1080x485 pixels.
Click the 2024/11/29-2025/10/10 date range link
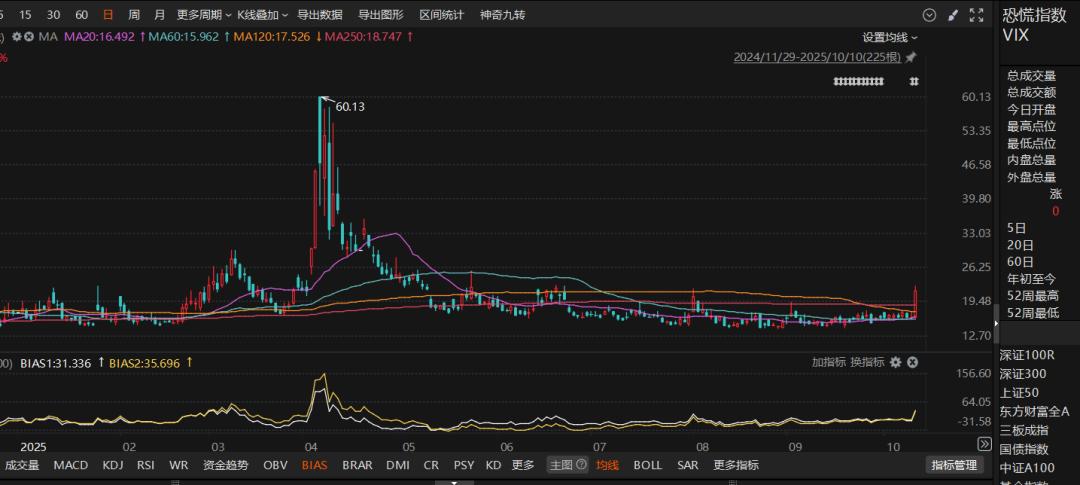click(x=818, y=57)
